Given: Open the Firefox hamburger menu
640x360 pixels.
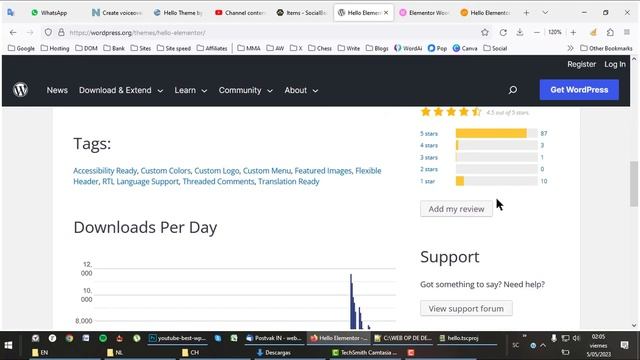Looking at the screenshot, I should tap(627, 32).
